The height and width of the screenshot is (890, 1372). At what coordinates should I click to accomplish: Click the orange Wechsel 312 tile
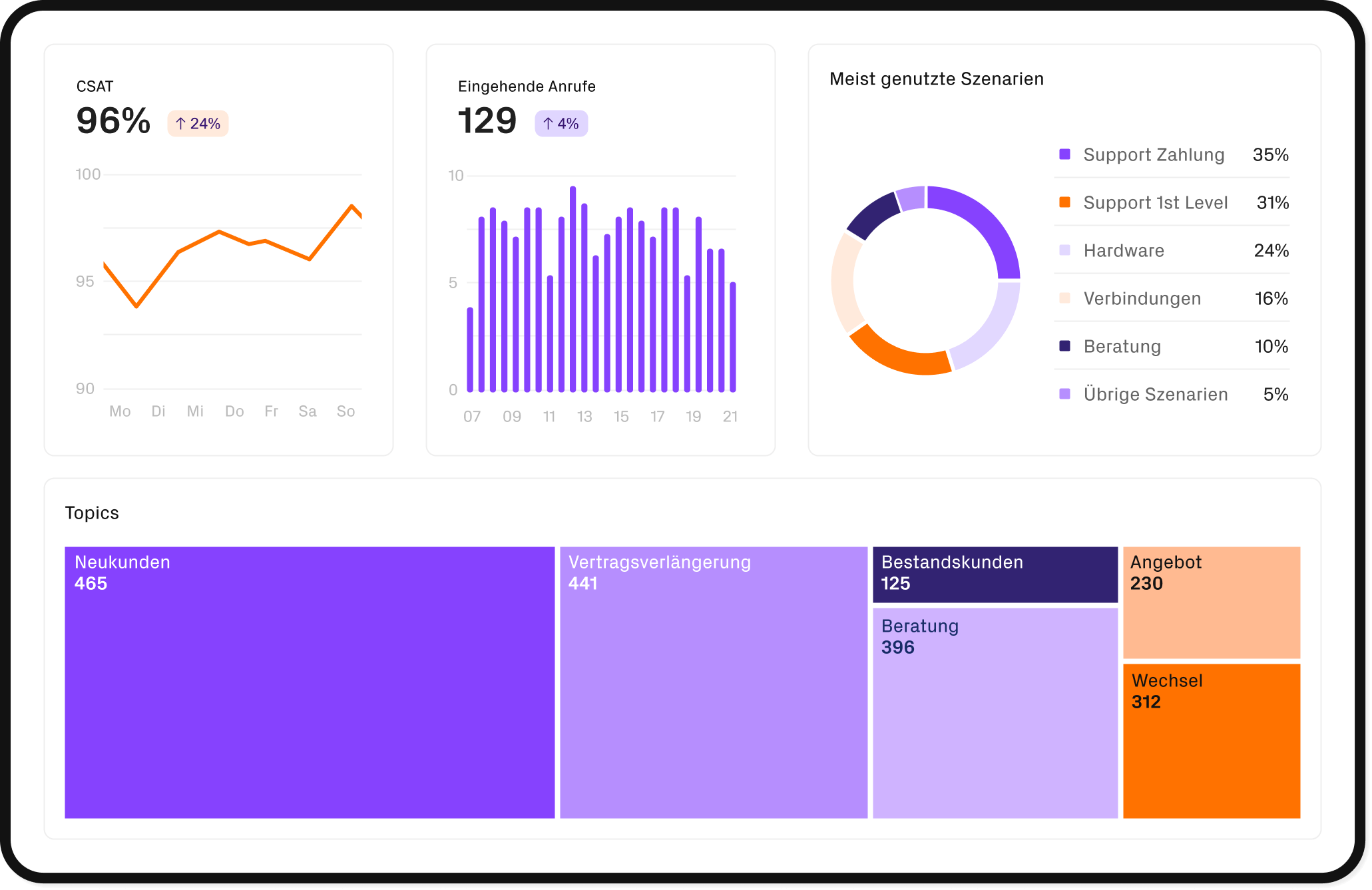tap(1212, 741)
